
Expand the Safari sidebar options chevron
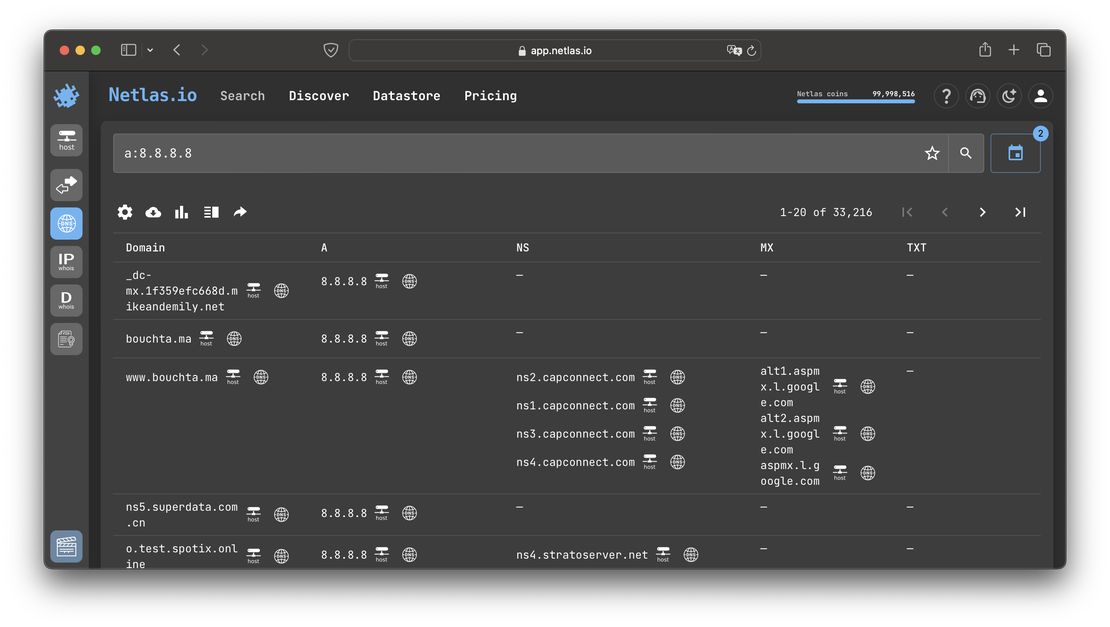[150, 50]
